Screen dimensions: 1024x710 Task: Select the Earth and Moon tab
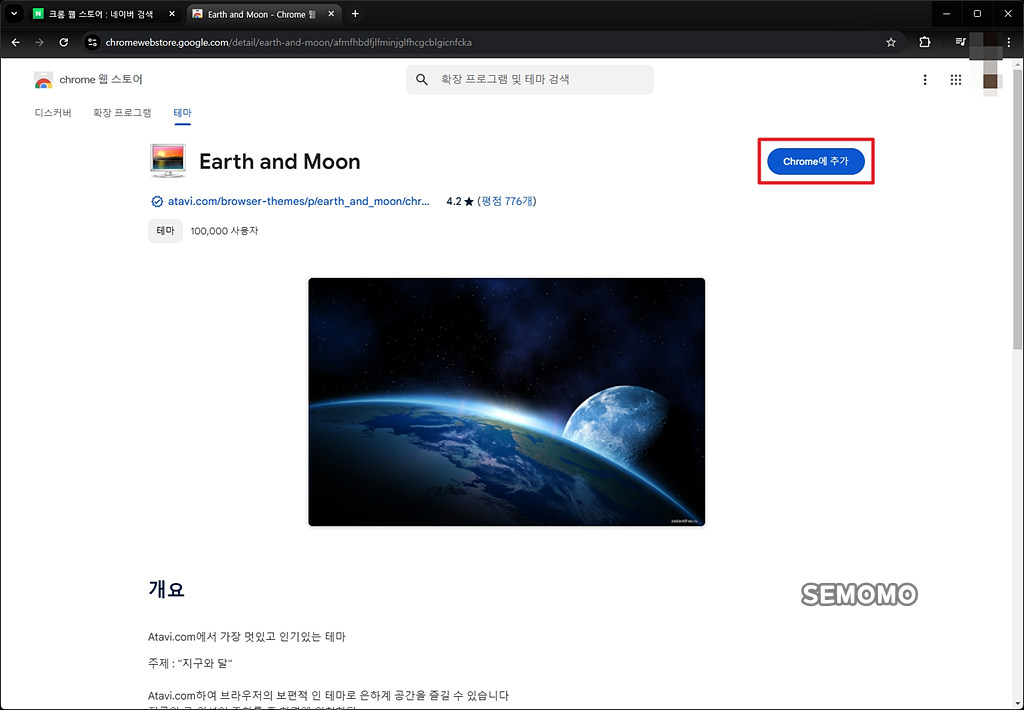(x=264, y=14)
